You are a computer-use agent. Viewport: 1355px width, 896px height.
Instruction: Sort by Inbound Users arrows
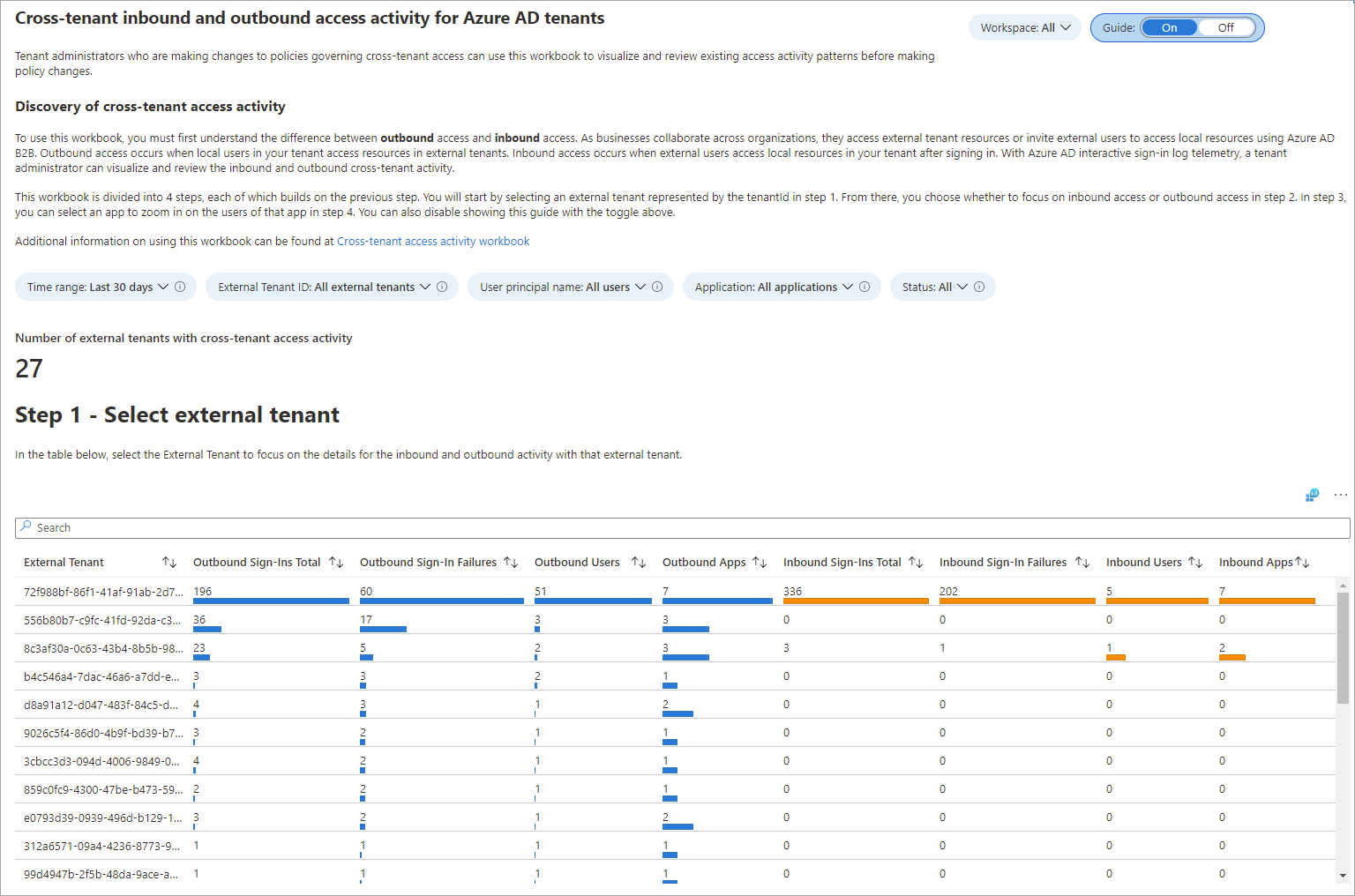click(1195, 562)
